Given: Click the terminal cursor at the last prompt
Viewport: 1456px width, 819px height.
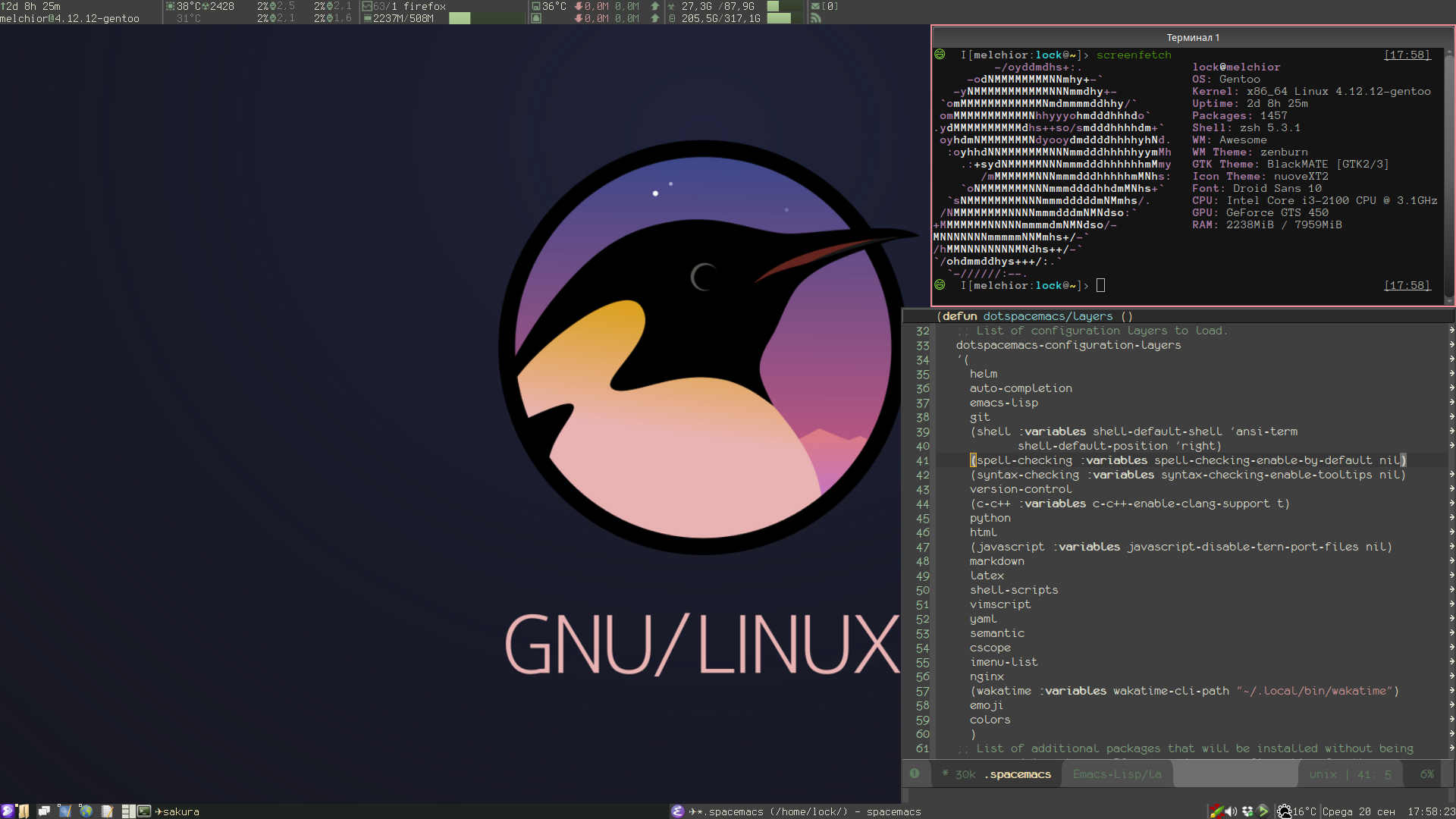Looking at the screenshot, I should tap(1100, 285).
